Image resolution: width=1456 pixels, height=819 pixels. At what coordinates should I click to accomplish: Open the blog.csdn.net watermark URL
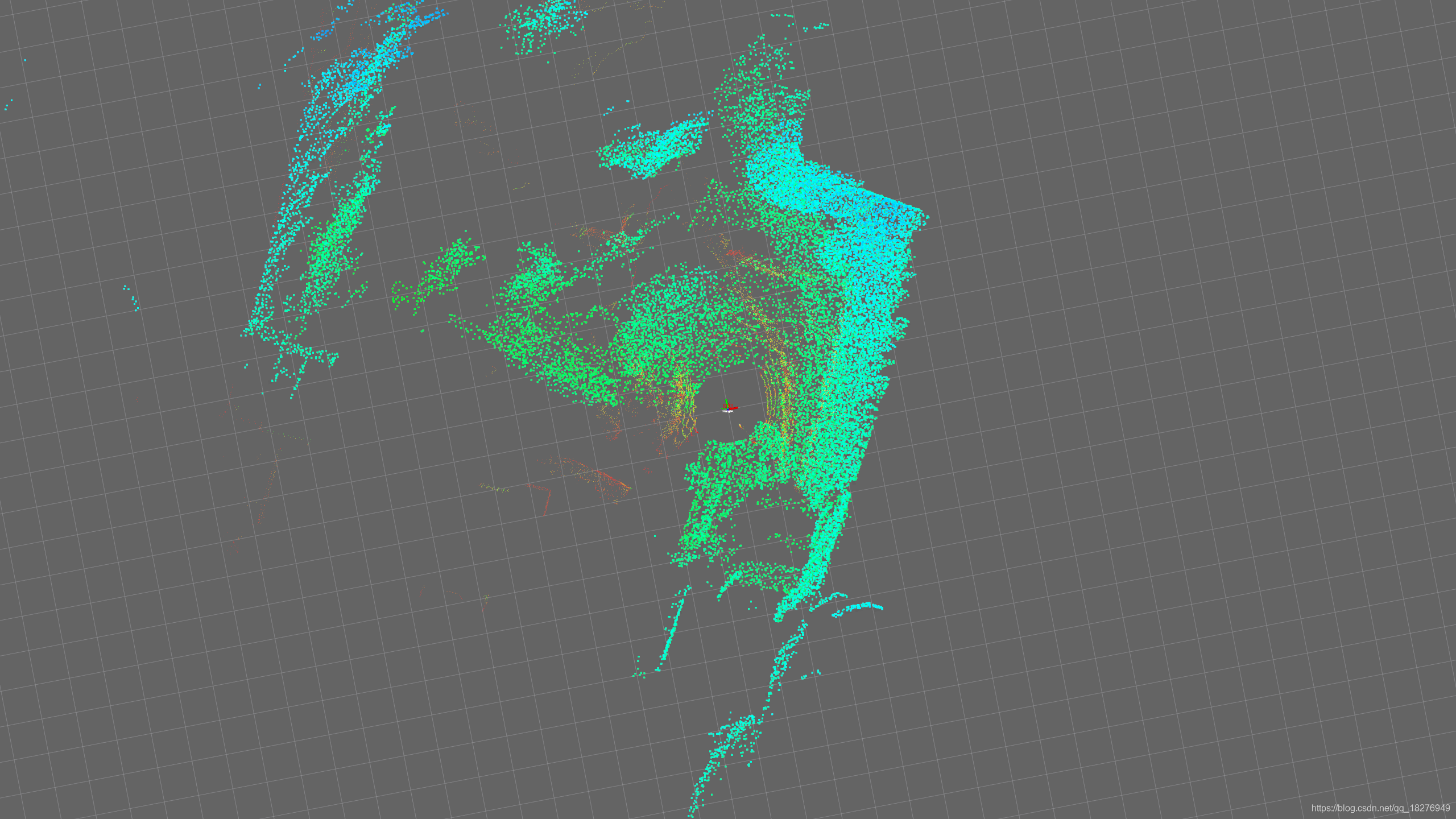[1380, 808]
